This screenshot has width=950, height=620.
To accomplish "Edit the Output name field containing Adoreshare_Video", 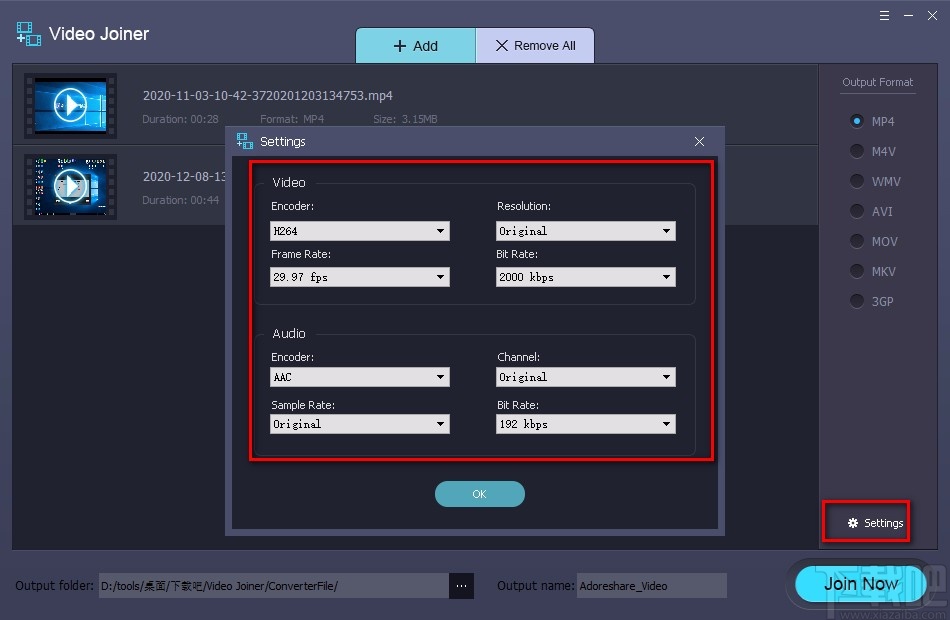I will point(651,585).
